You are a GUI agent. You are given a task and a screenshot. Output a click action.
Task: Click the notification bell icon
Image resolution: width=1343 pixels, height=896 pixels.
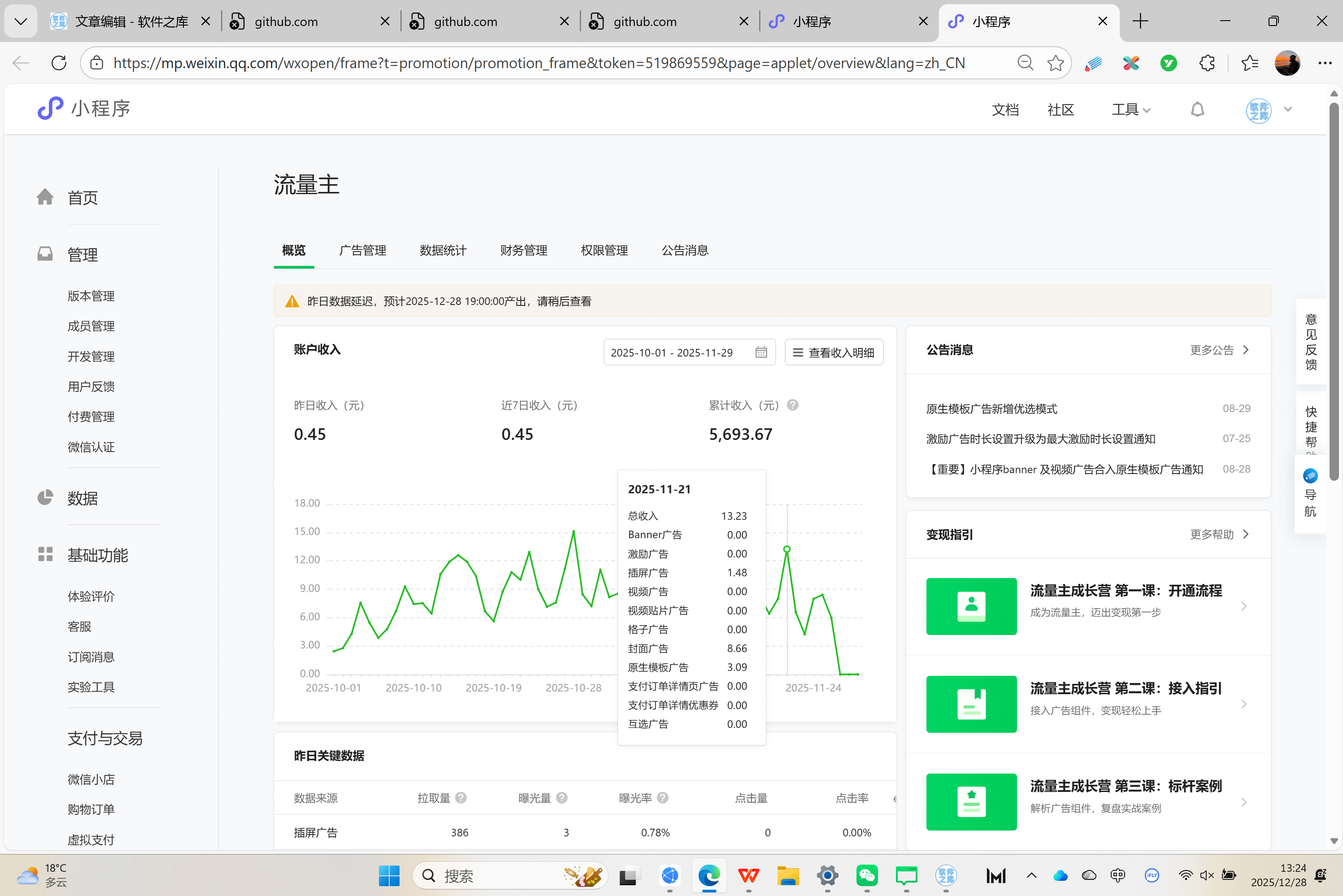pyautogui.click(x=1197, y=109)
